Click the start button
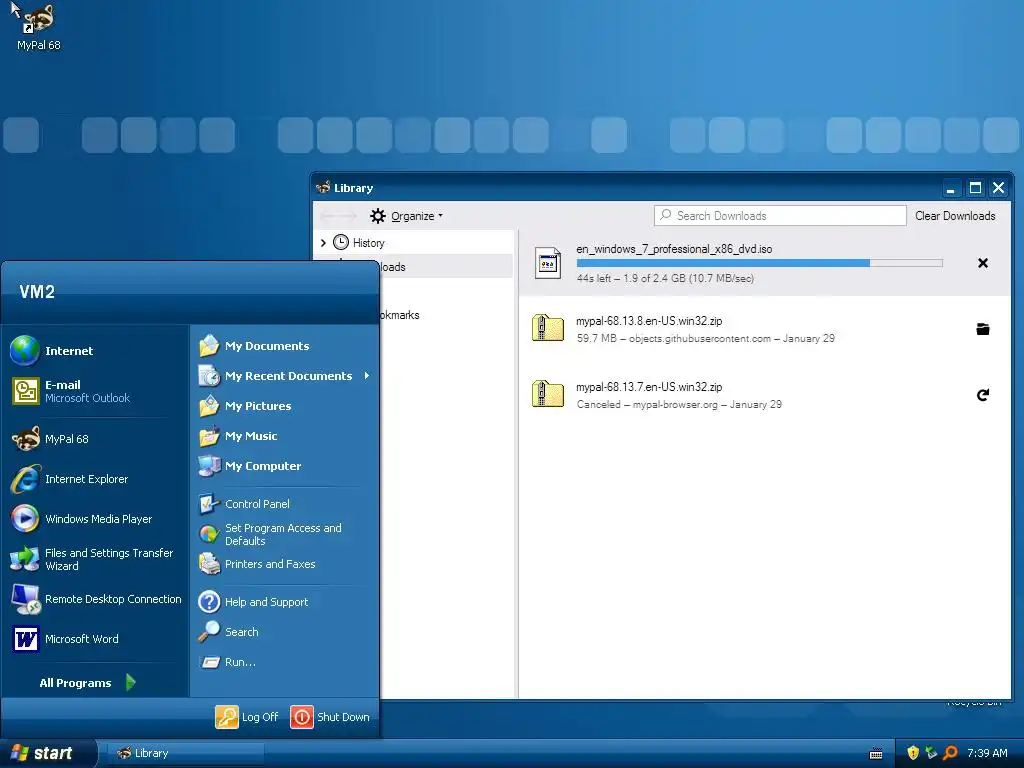 coord(47,753)
